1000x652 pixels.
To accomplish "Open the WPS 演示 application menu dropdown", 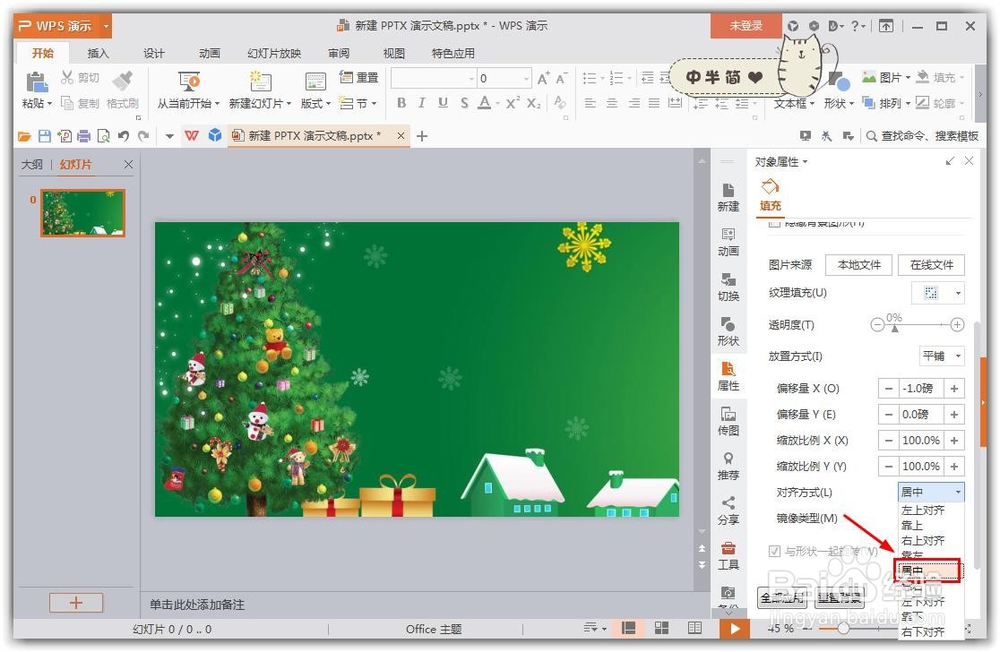I will [107, 26].
